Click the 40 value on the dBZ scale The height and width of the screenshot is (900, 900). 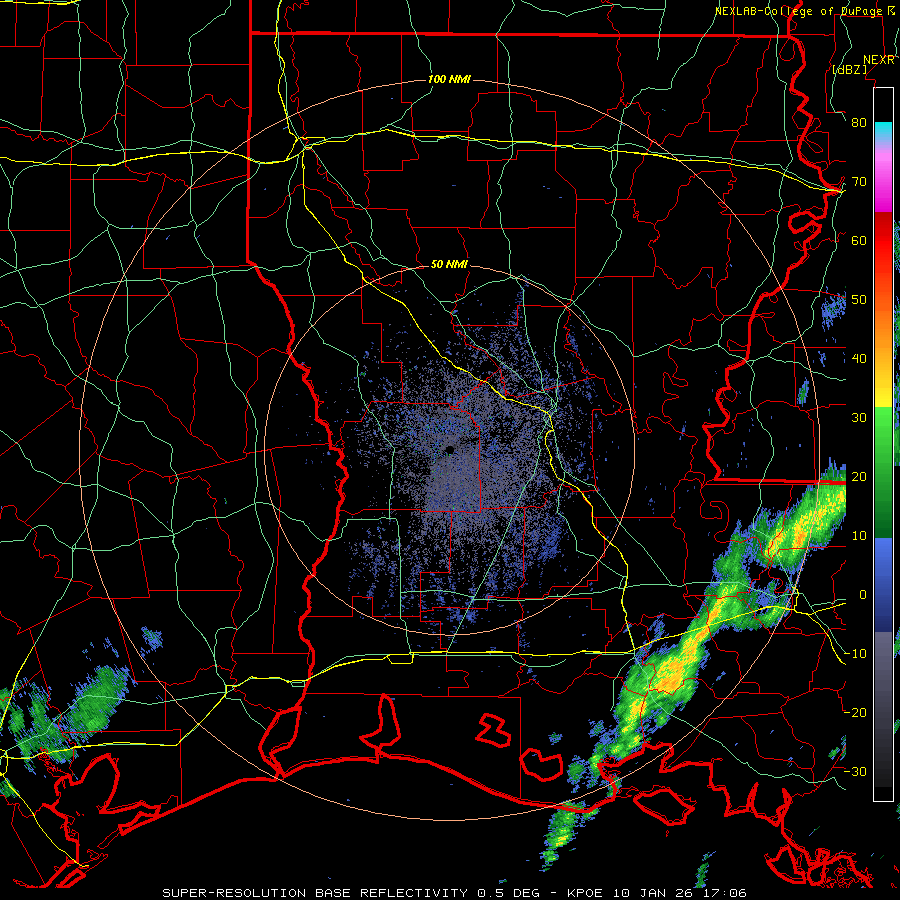(x=859, y=359)
